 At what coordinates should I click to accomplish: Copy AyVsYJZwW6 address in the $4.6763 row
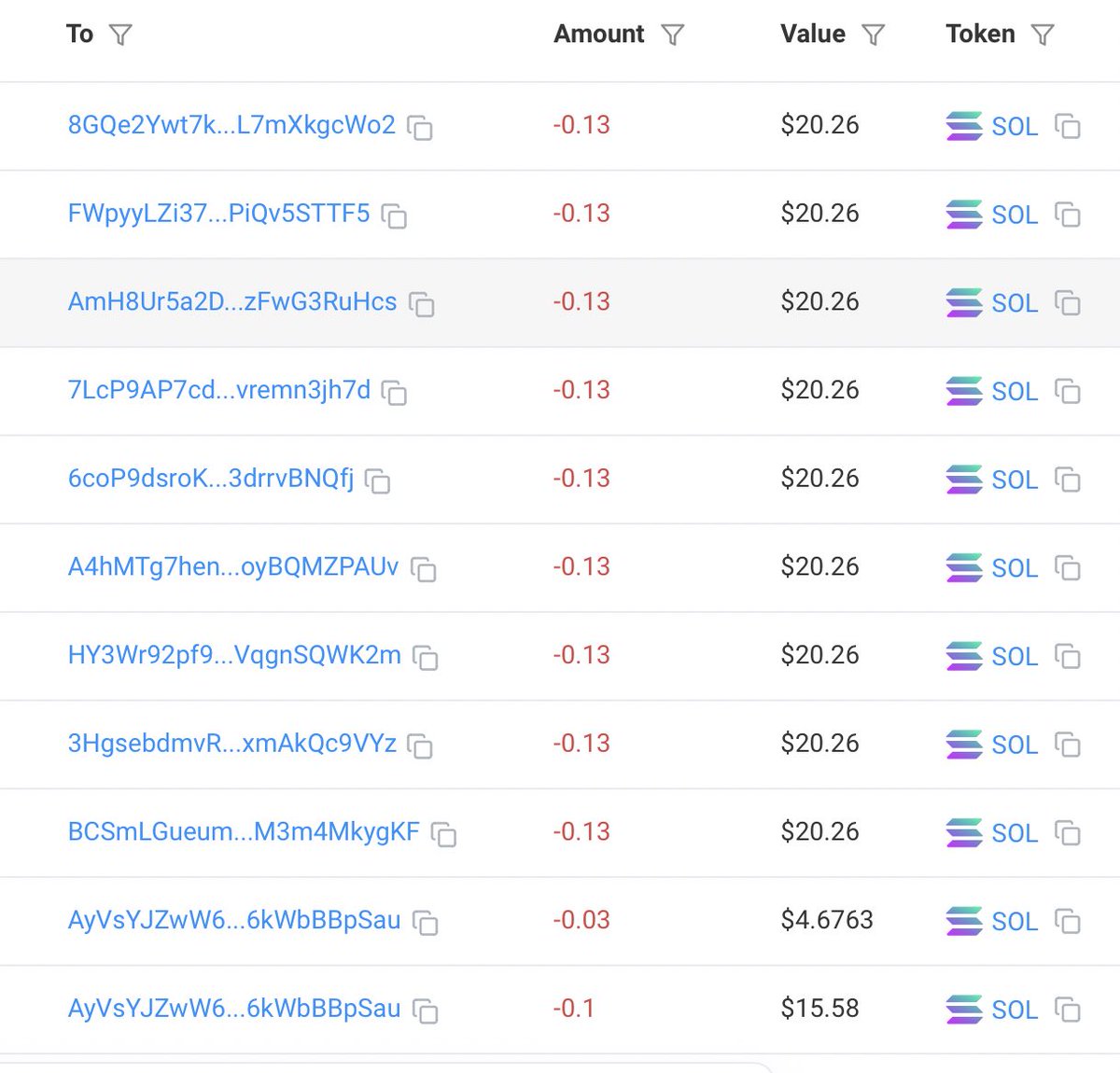426,923
